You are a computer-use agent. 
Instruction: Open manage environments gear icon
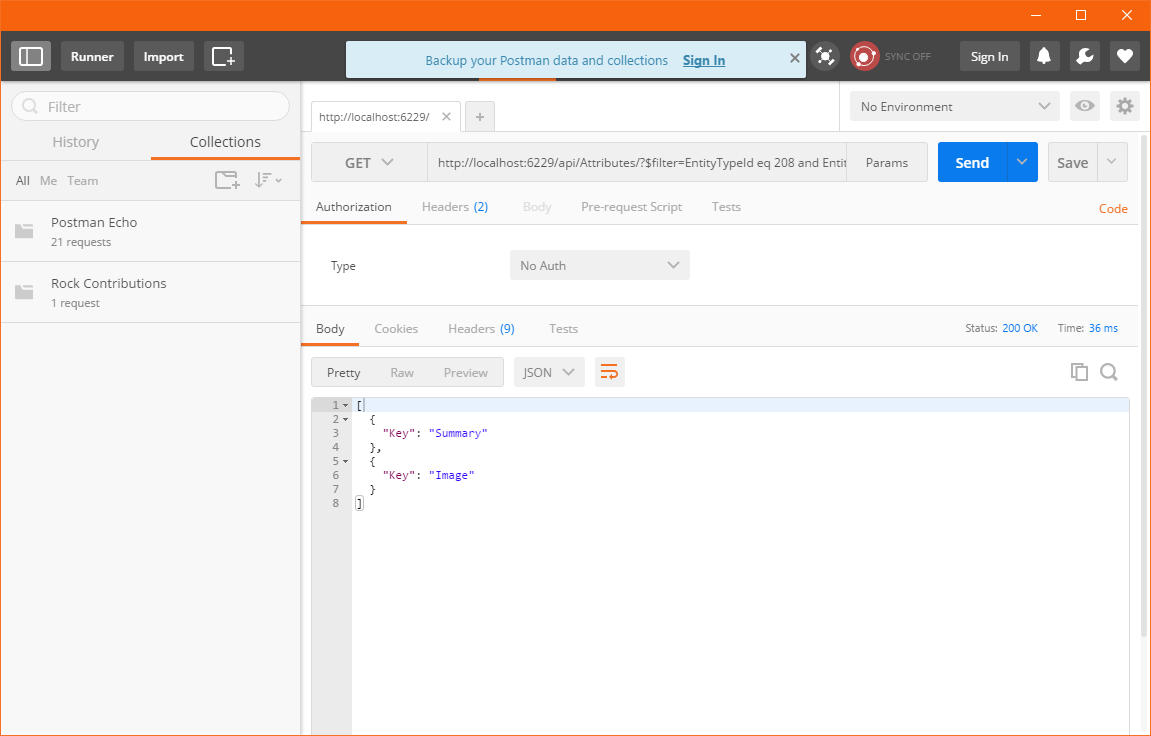[x=1125, y=106]
